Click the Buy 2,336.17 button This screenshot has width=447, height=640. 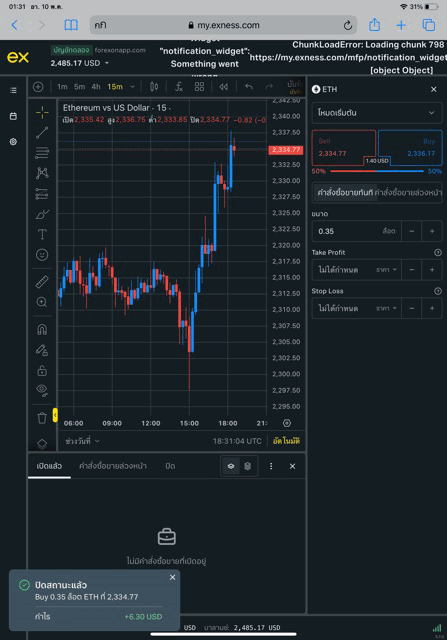(x=410, y=147)
